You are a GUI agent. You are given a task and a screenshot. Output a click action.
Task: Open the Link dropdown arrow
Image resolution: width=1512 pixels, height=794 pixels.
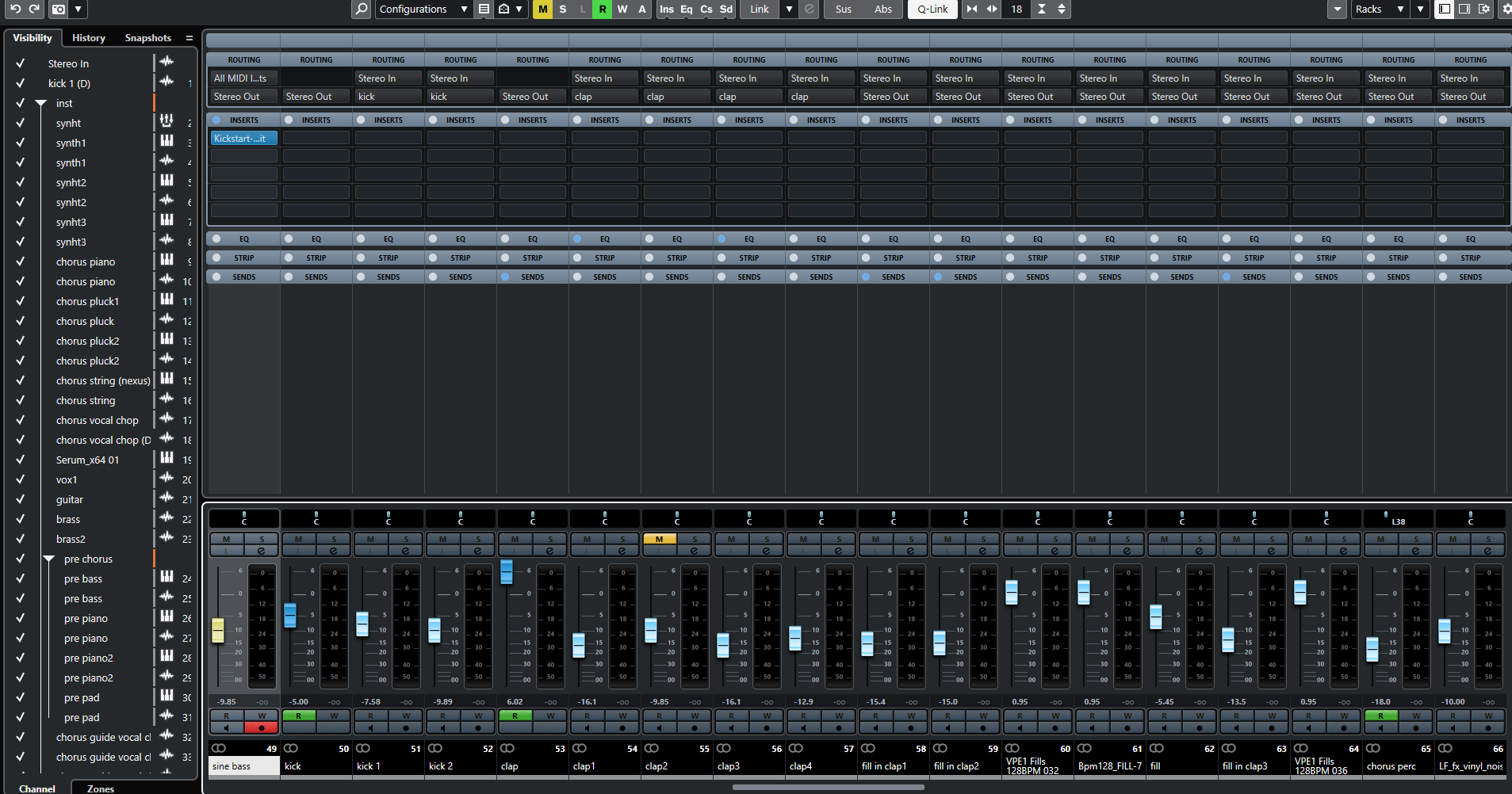click(789, 9)
